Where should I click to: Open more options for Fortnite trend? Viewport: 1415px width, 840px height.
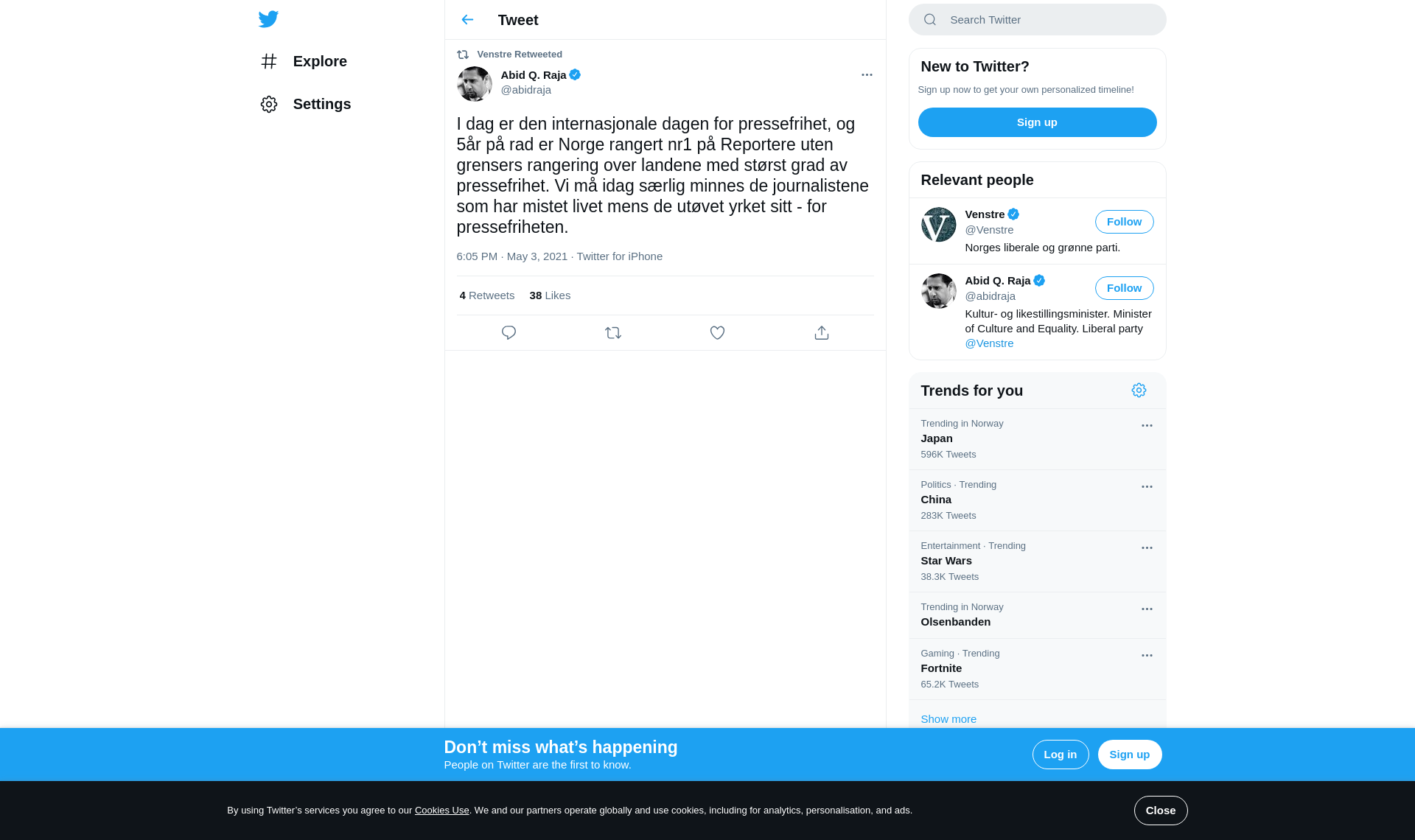(1147, 656)
